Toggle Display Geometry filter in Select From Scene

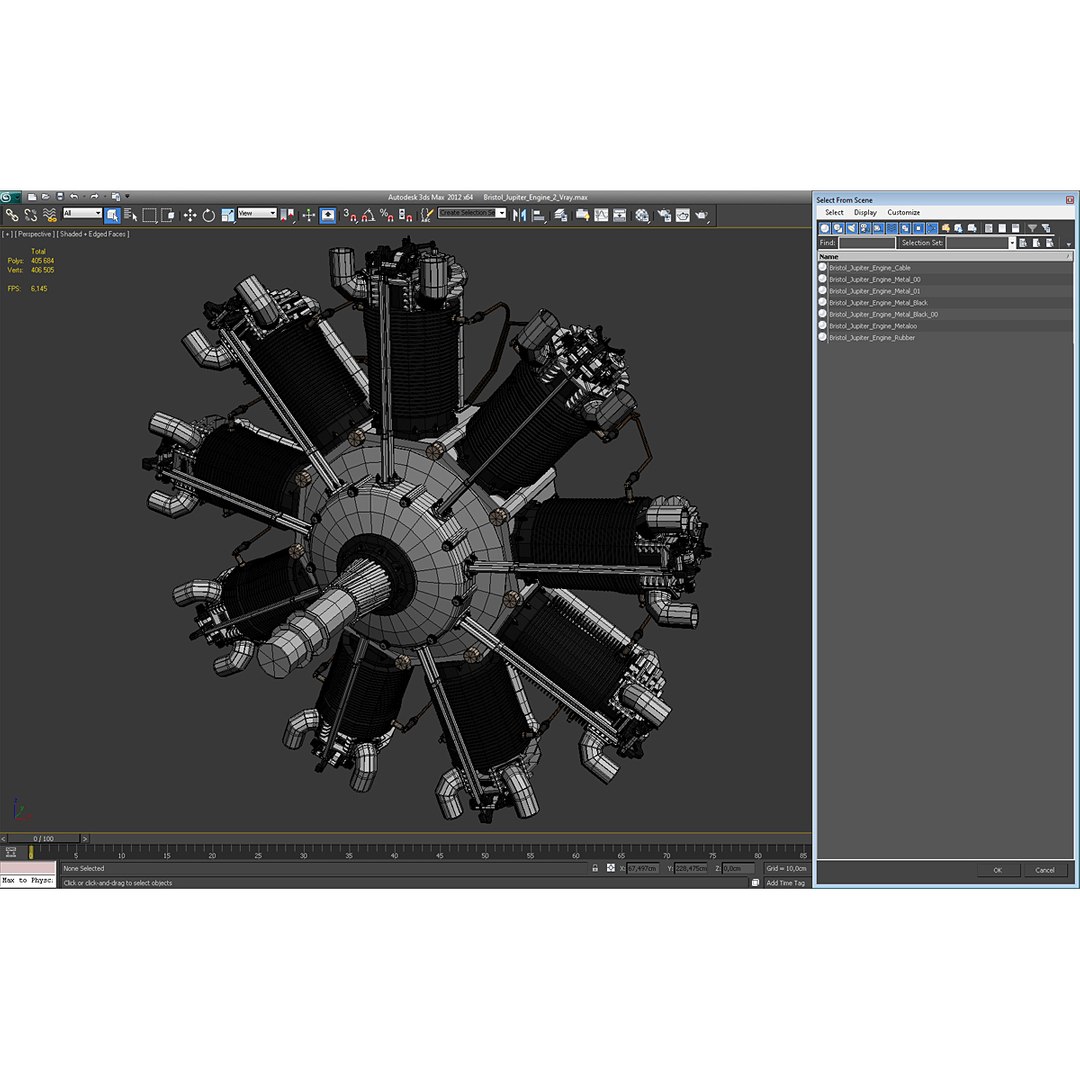coord(824,228)
